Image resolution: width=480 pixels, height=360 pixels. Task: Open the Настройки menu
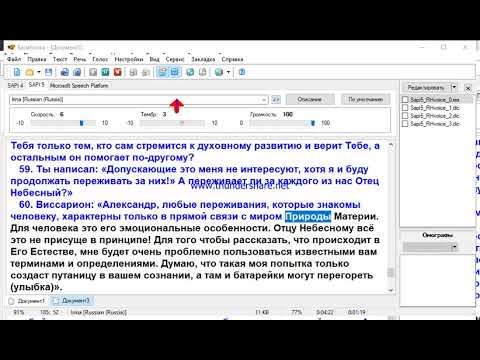coord(129,59)
